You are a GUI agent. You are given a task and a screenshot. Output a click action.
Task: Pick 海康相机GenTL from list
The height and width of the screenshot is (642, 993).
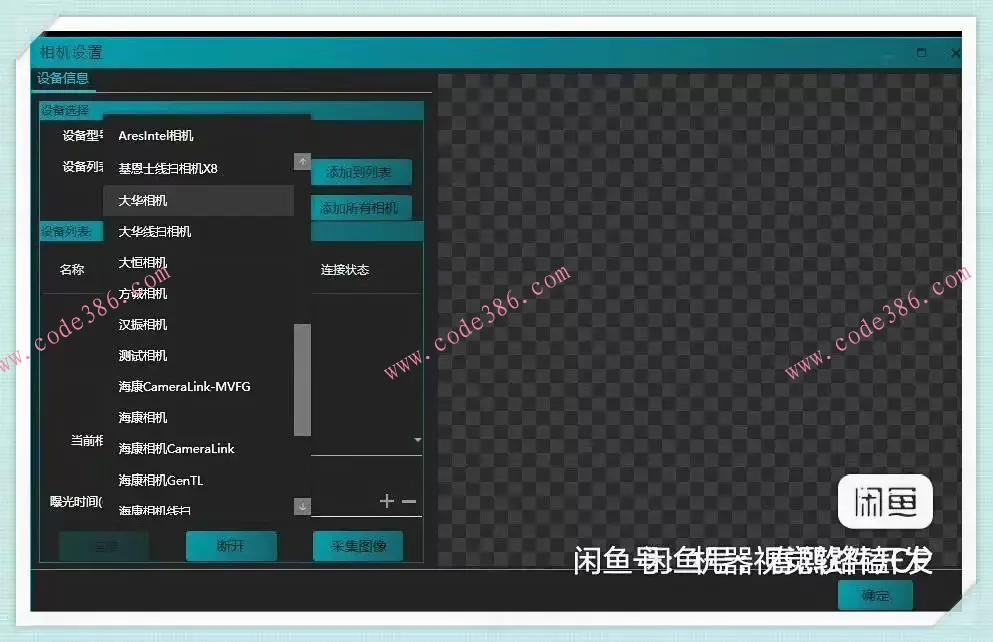pyautogui.click(x=198, y=481)
